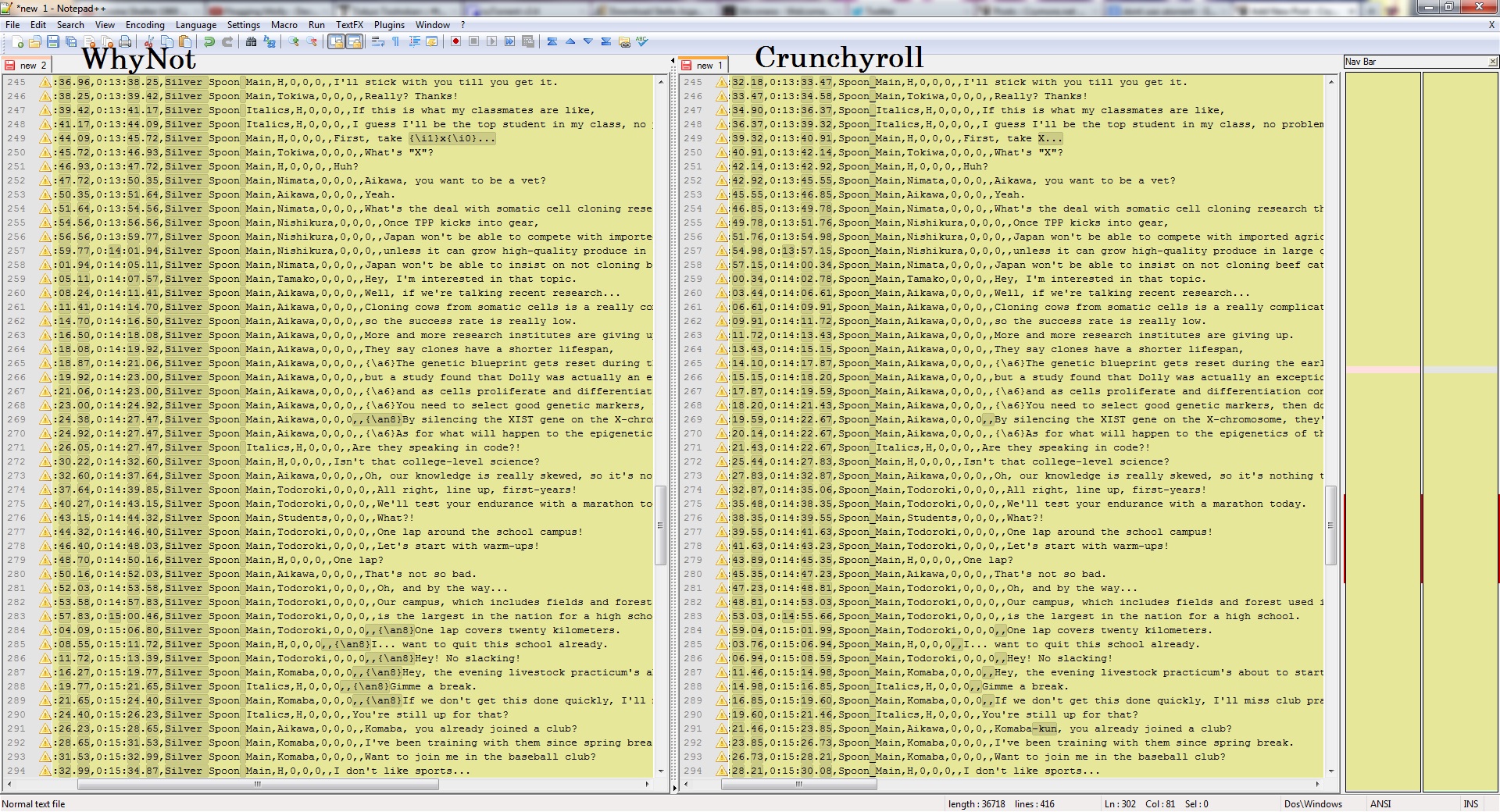Viewport: 1500px width, 812px height.
Task: Open the user-defined language dialog icon
Action: (x=432, y=41)
